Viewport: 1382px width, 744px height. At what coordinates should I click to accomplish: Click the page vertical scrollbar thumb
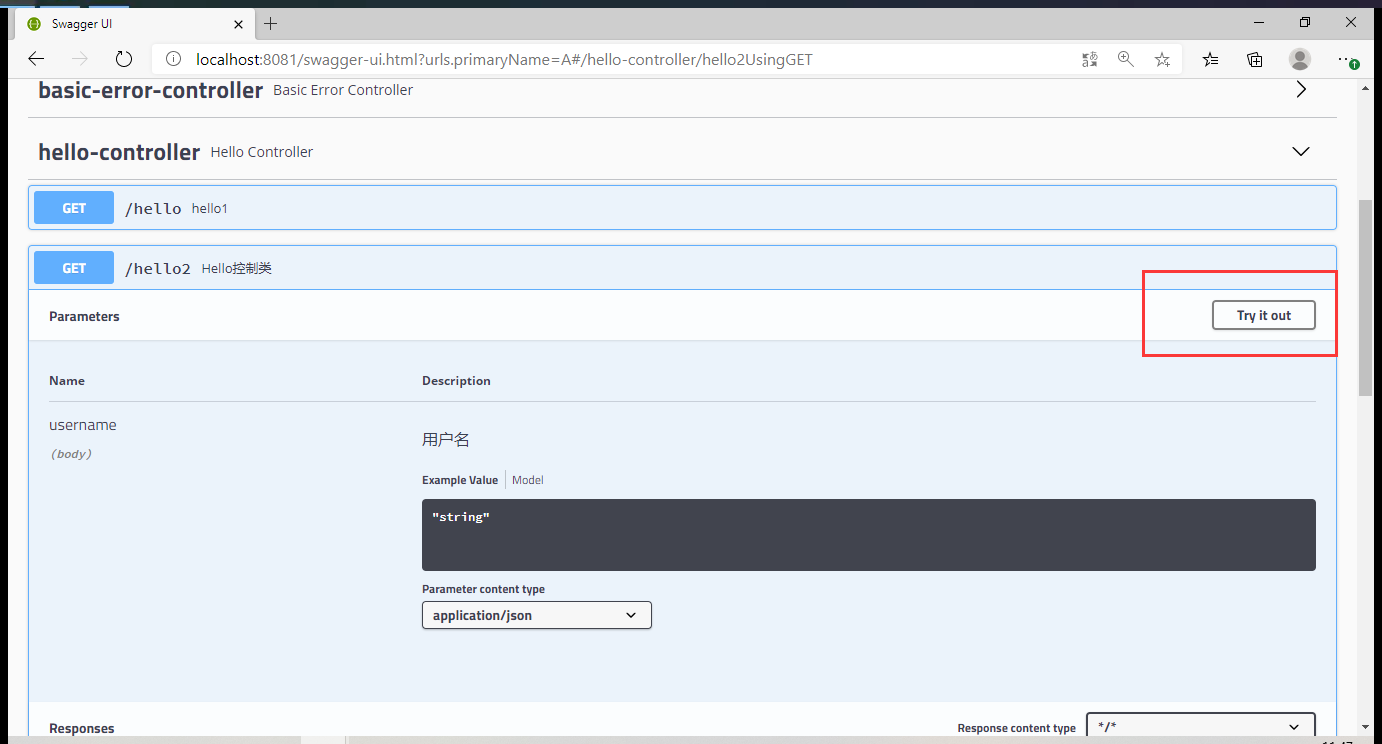pyautogui.click(x=1366, y=297)
